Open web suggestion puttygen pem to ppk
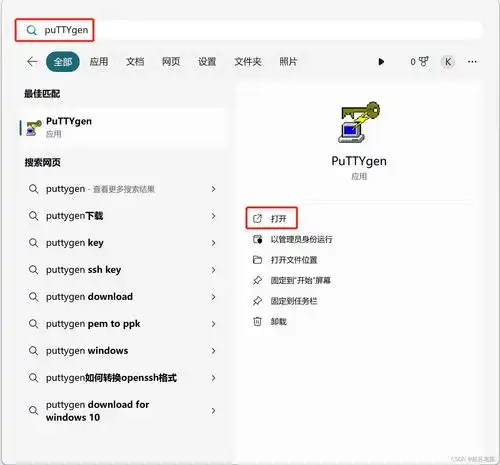This screenshot has height=465, width=500. pyautogui.click(x=123, y=324)
